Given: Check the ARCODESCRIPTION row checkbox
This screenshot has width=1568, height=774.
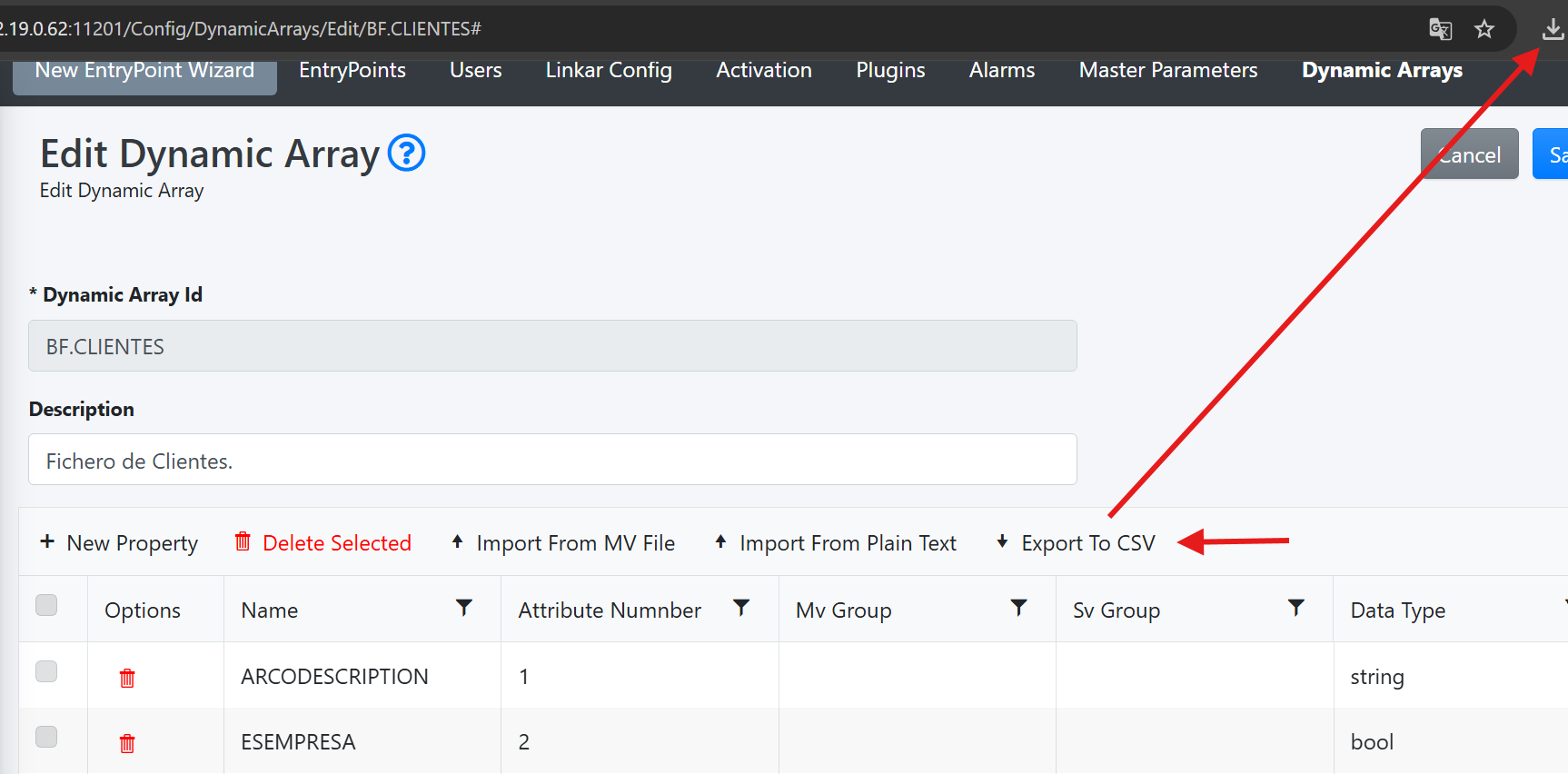Looking at the screenshot, I should 46,671.
